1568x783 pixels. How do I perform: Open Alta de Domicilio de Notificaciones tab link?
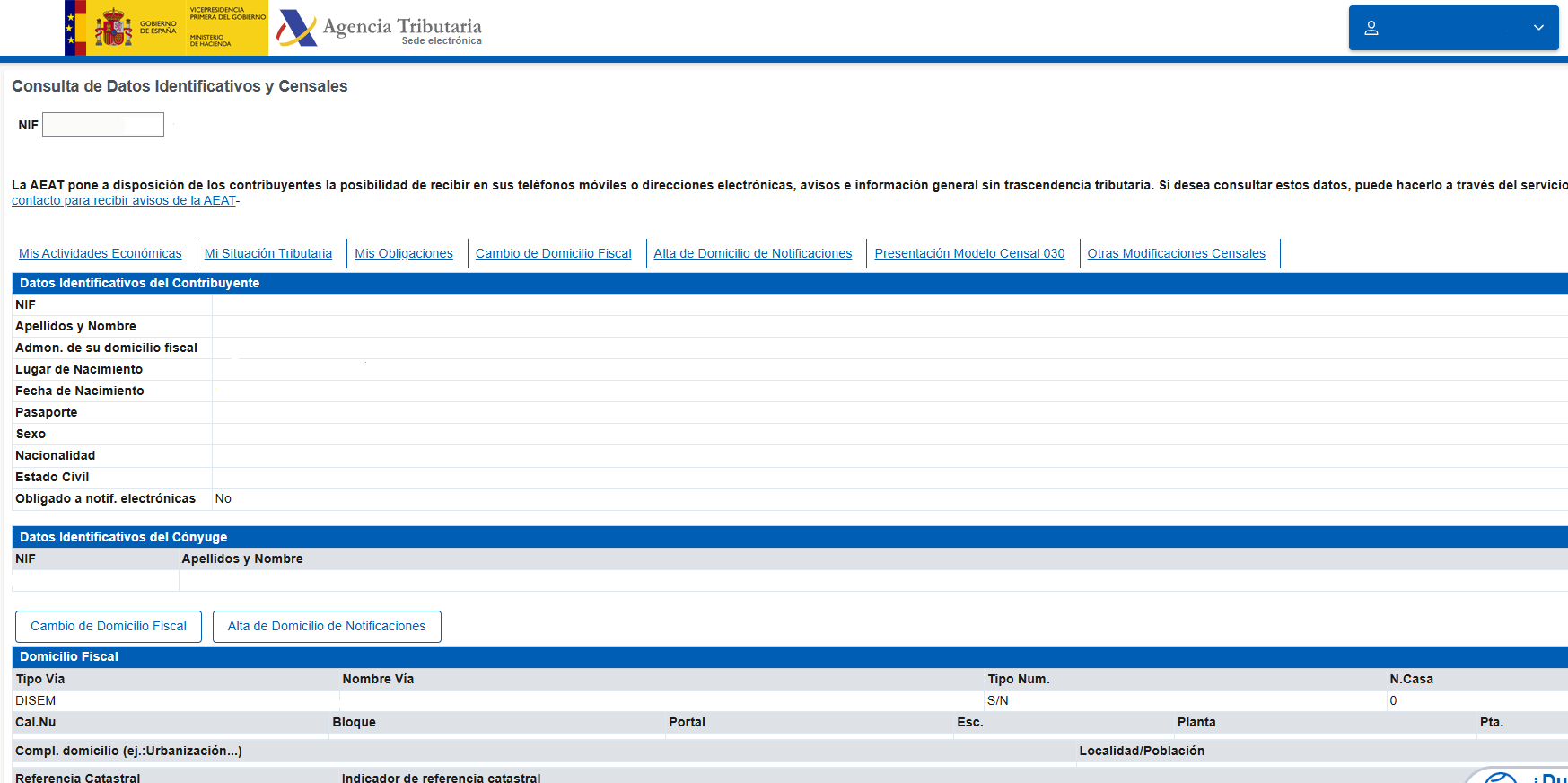pyautogui.click(x=753, y=253)
